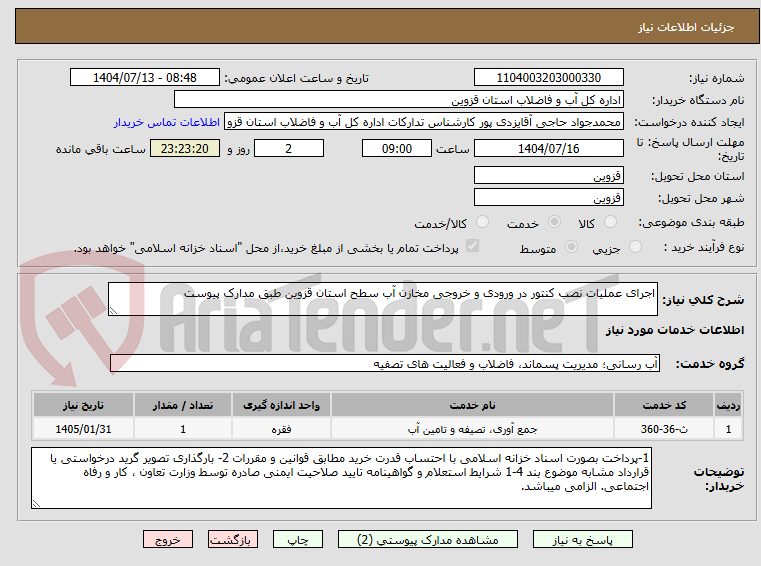This screenshot has width=761, height=566.
Task: Click the شماره نیاز number field
Action: (548, 77)
